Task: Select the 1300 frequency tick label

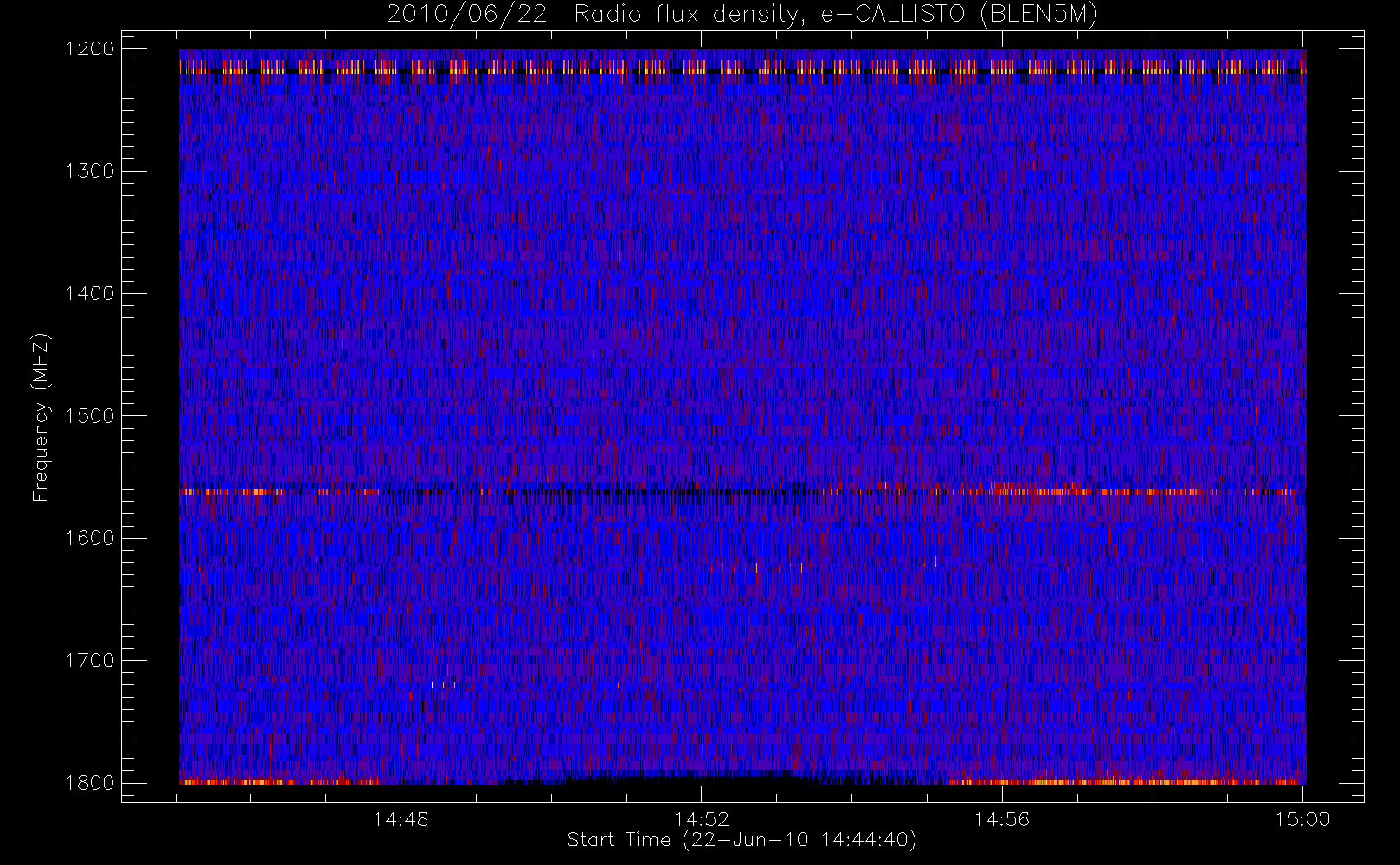Action: pyautogui.click(x=90, y=171)
